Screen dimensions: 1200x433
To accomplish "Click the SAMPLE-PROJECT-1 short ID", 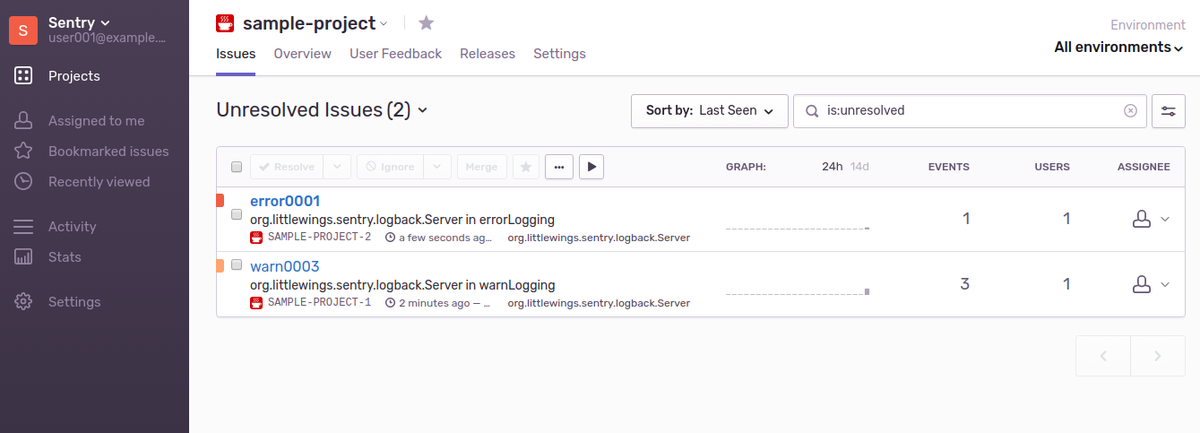I will 319,302.
